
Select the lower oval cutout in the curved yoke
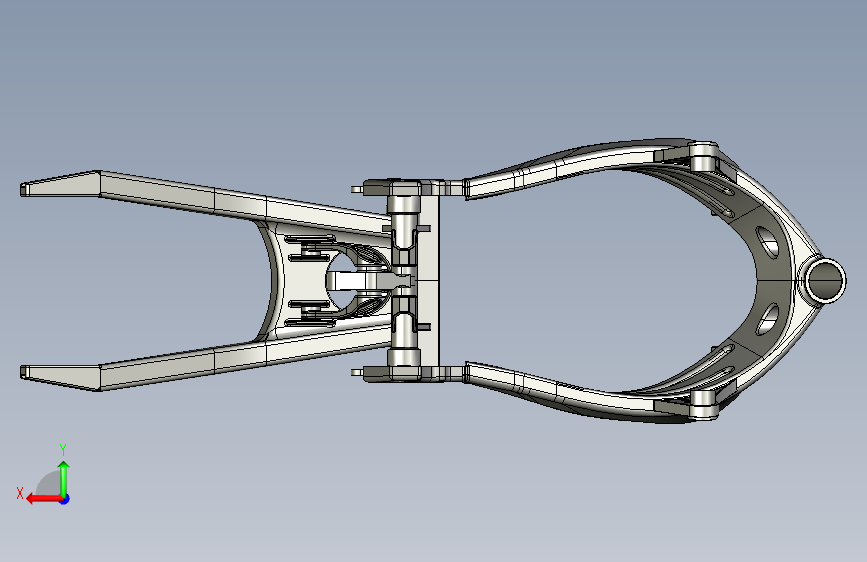(766, 319)
